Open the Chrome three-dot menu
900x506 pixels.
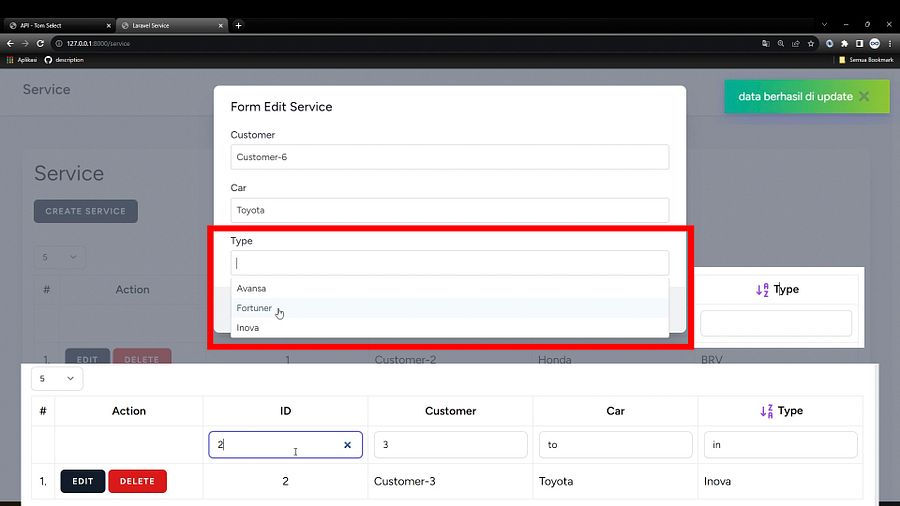point(890,44)
